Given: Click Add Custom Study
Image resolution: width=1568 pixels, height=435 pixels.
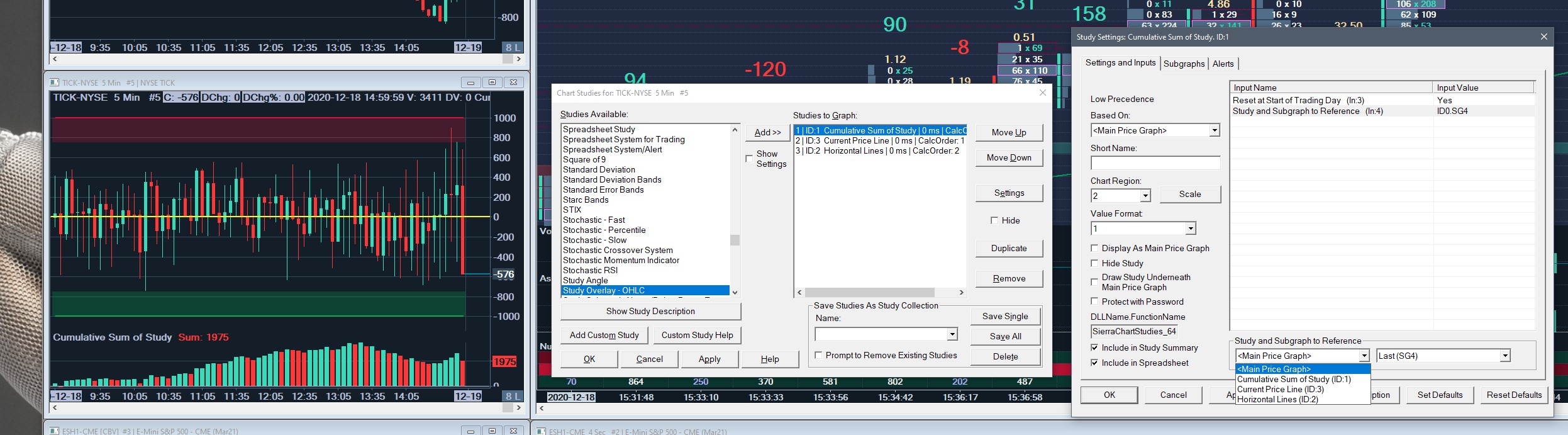Looking at the screenshot, I should tap(604, 335).
